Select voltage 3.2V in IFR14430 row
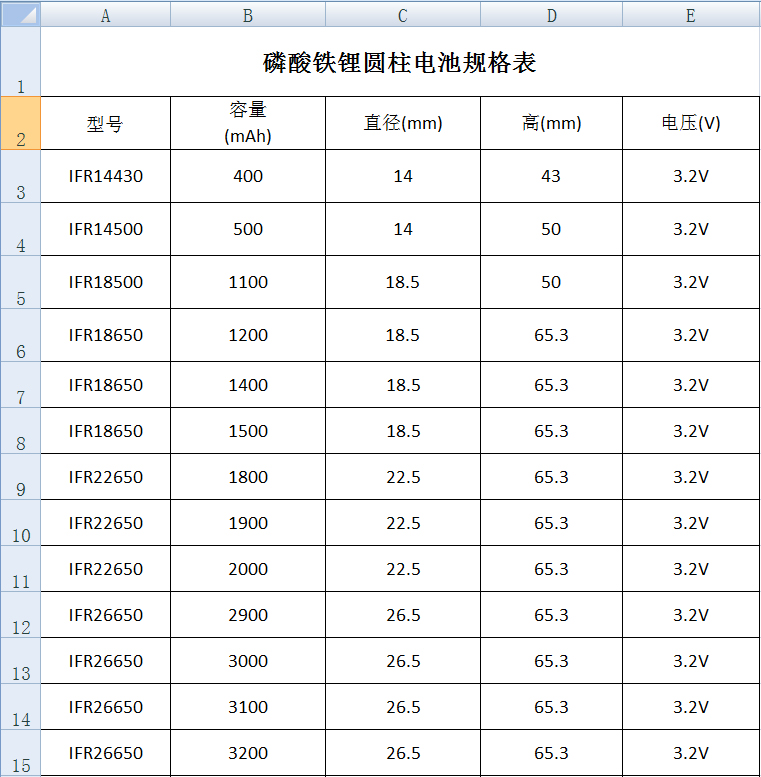The image size is (761, 777). tap(691, 176)
